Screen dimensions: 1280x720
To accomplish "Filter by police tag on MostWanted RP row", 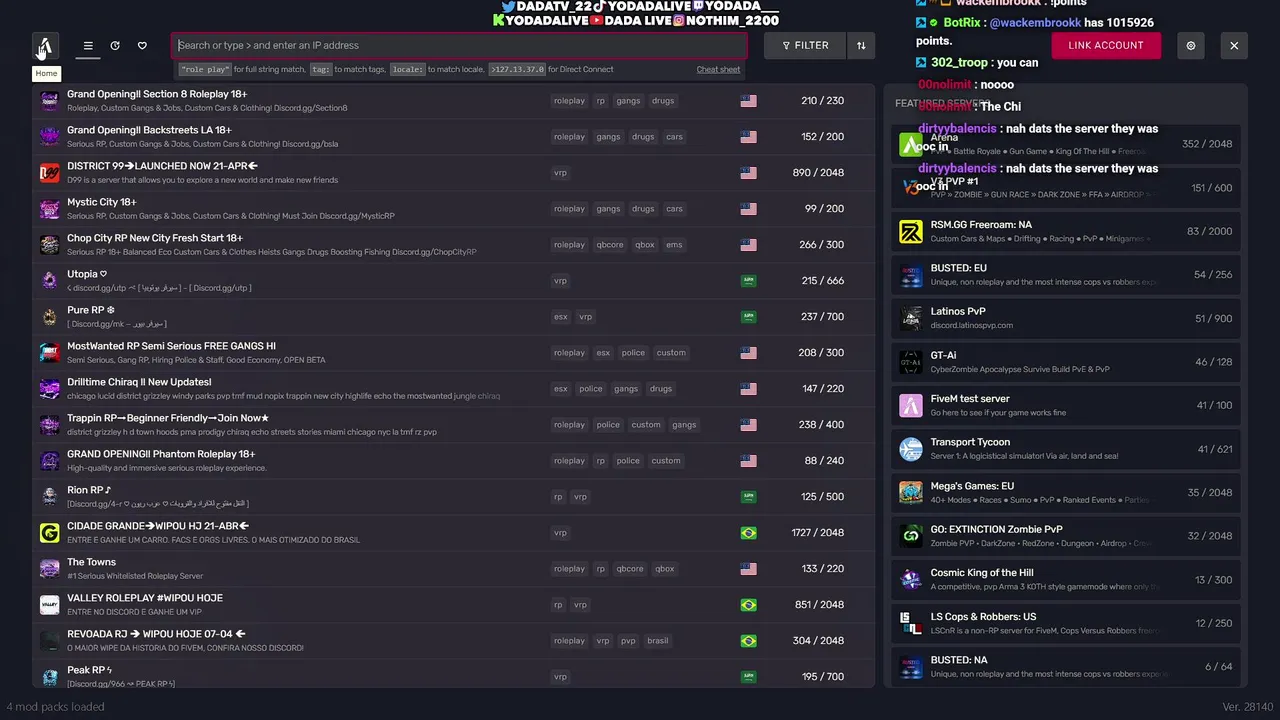I will [x=634, y=353].
